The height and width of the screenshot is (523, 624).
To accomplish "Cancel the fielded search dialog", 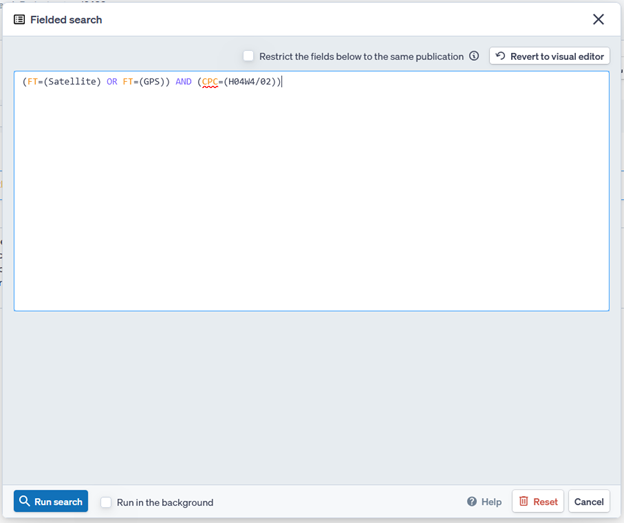I will (x=589, y=502).
